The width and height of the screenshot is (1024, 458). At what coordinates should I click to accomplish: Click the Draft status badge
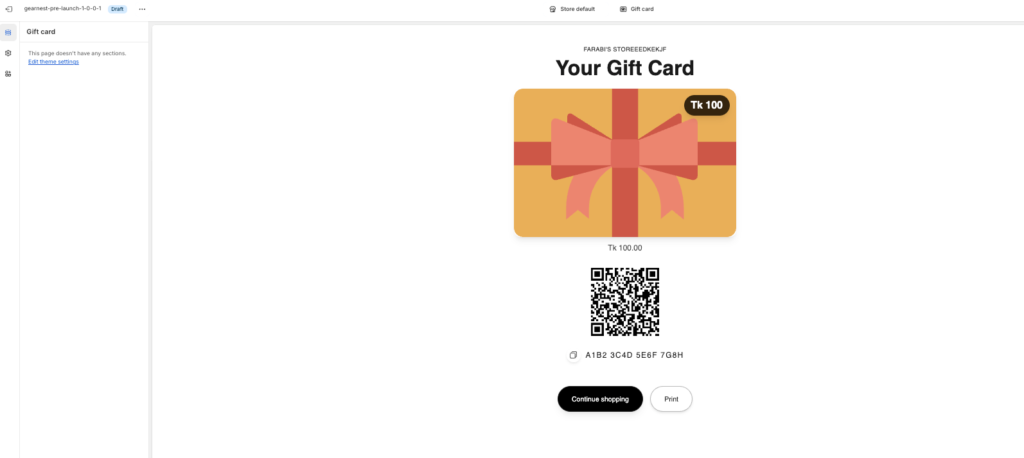[x=118, y=9]
